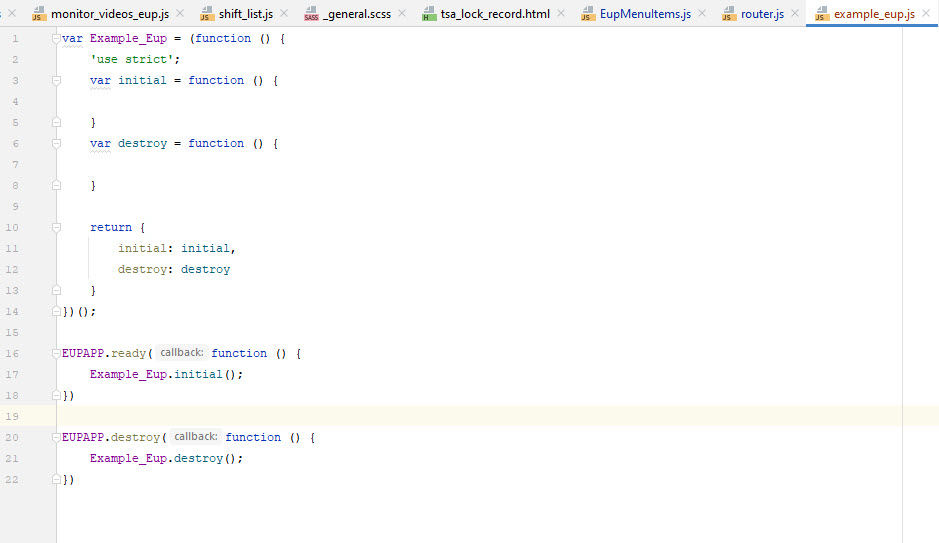Click the JS file icon on router.js
Image resolution: width=939 pixels, height=543 pixels.
click(729, 13)
